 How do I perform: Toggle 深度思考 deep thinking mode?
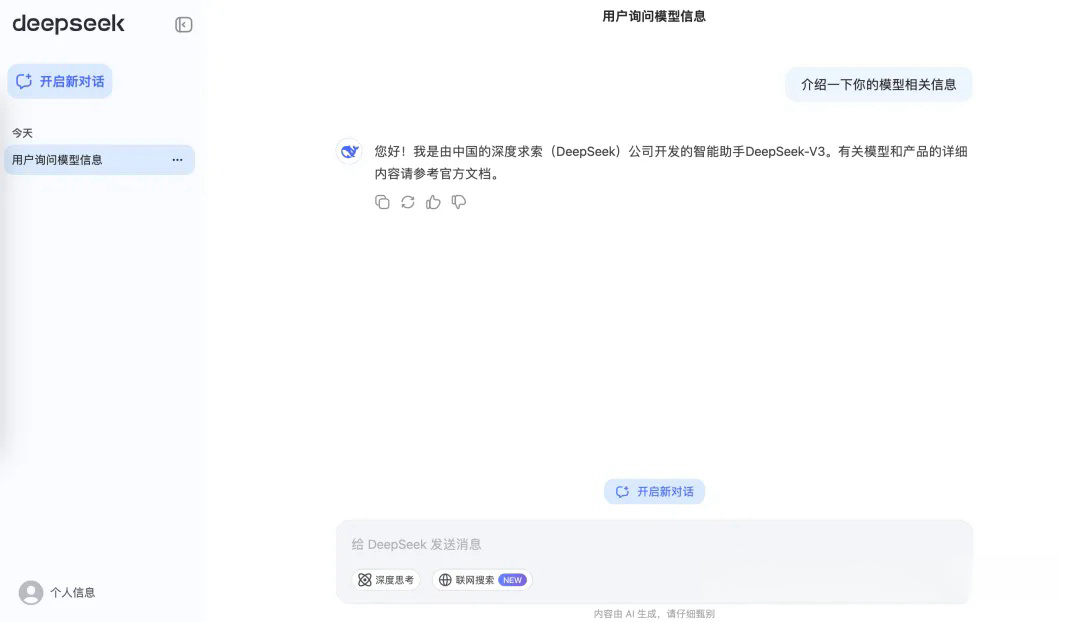tap(386, 580)
